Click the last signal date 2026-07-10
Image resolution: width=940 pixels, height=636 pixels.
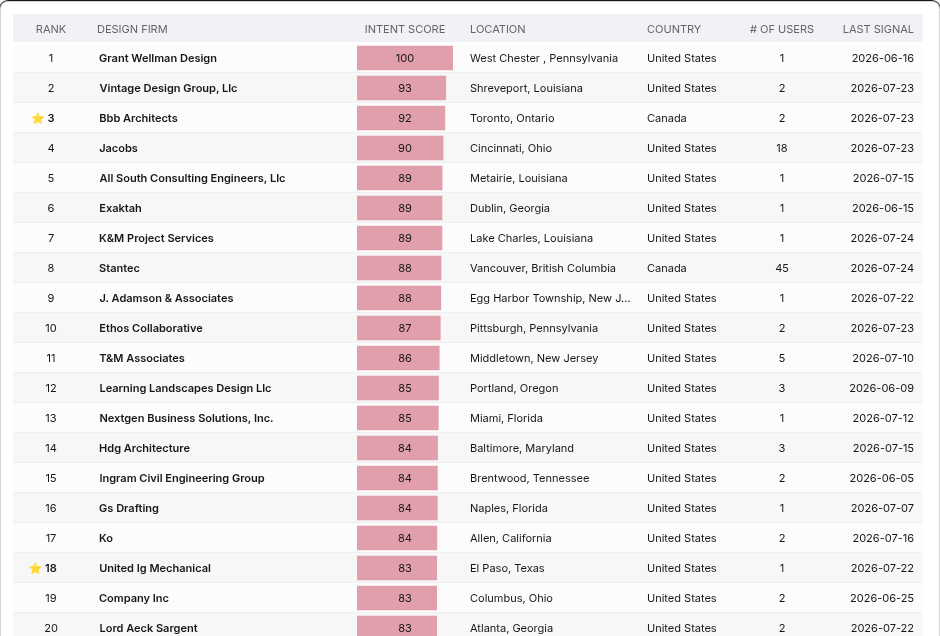point(883,358)
